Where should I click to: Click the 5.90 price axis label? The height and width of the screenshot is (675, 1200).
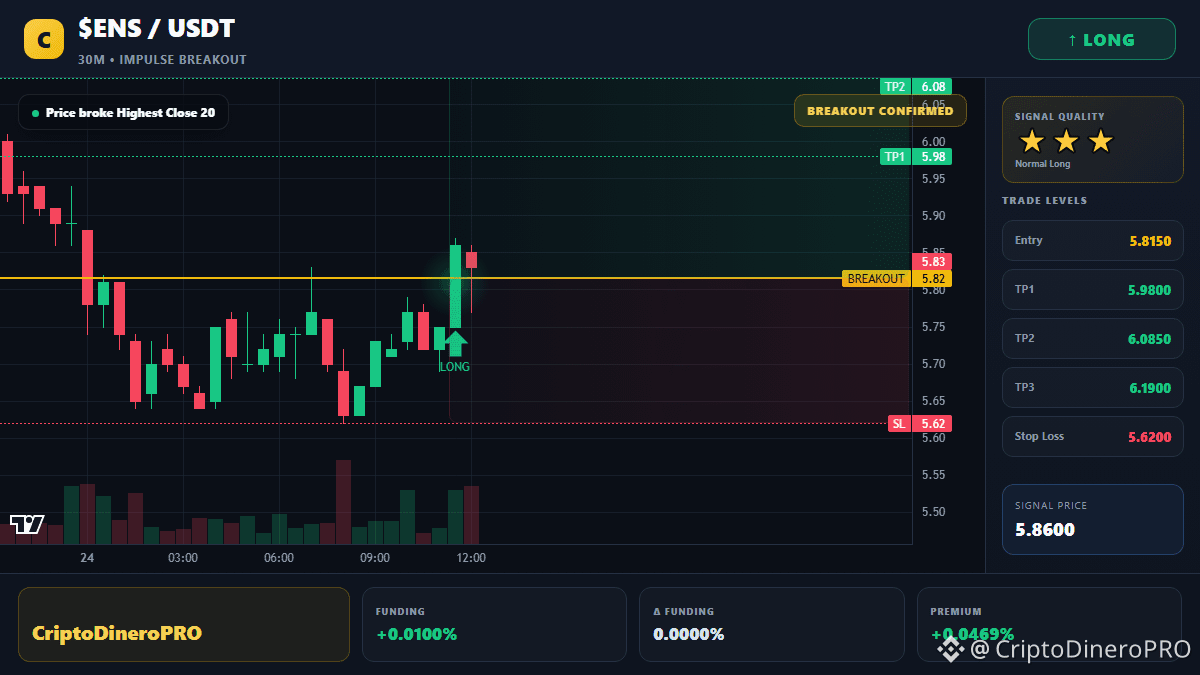(x=934, y=216)
